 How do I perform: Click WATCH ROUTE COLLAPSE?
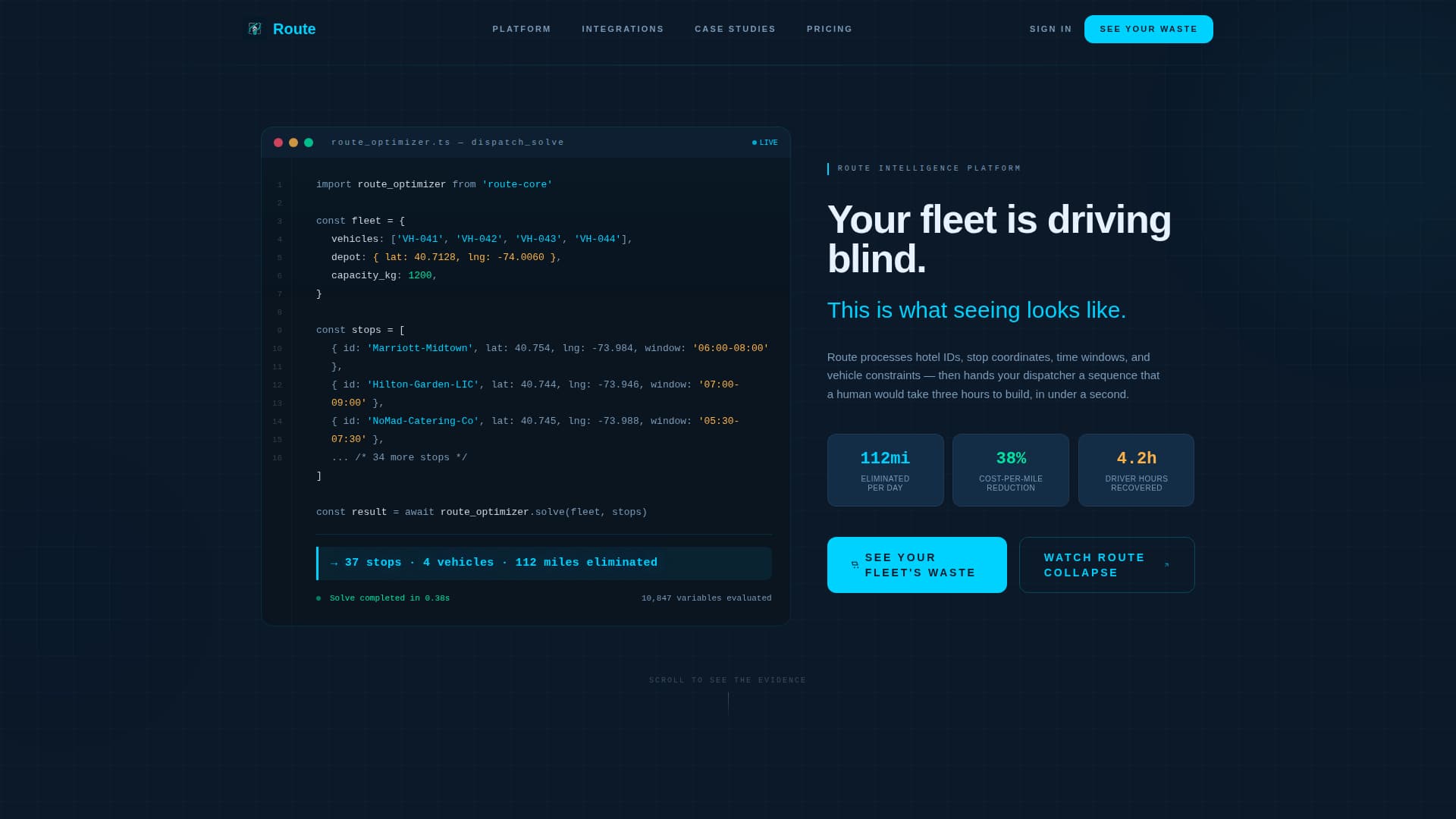pyautogui.click(x=1106, y=564)
